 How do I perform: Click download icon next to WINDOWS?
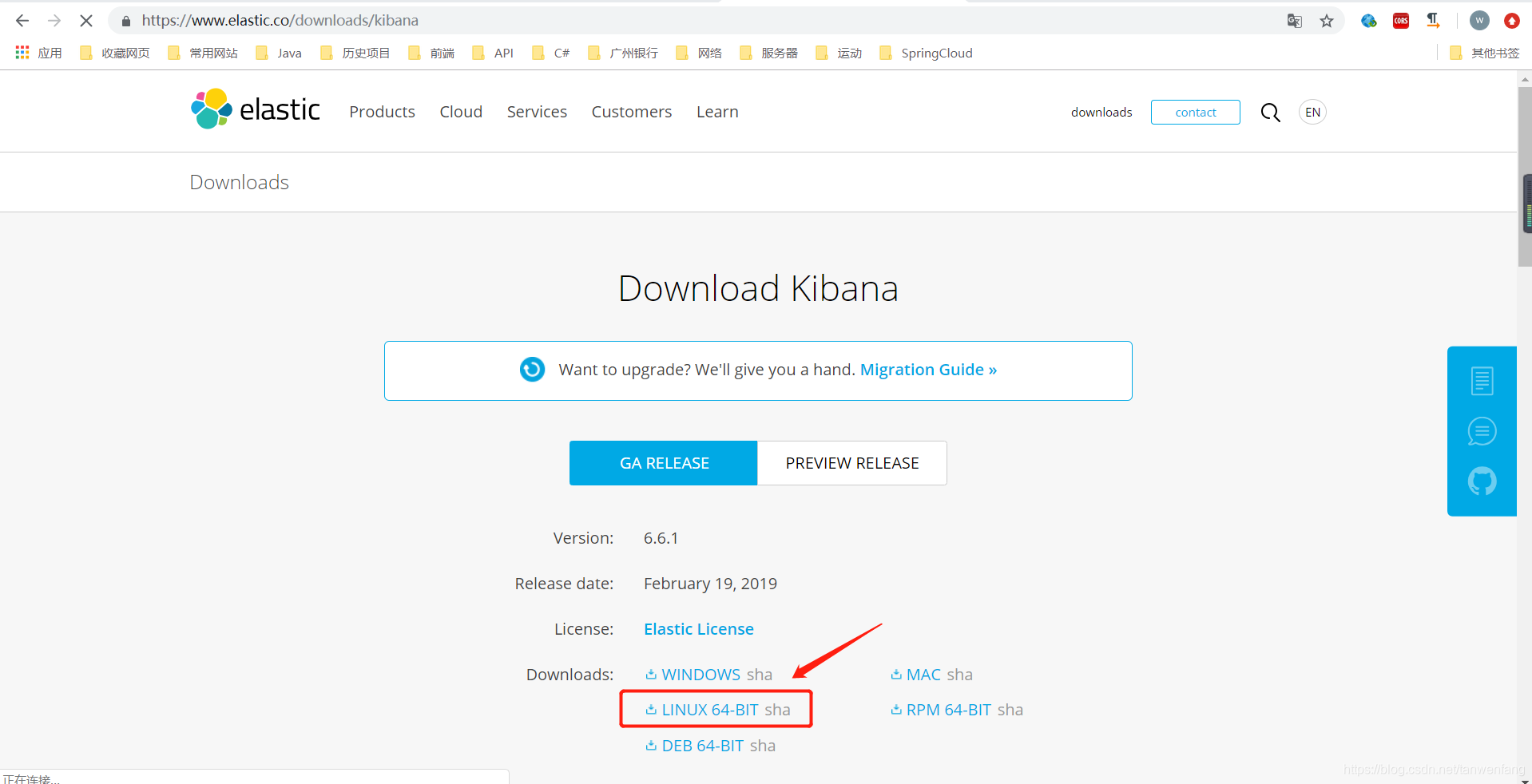pyautogui.click(x=651, y=675)
